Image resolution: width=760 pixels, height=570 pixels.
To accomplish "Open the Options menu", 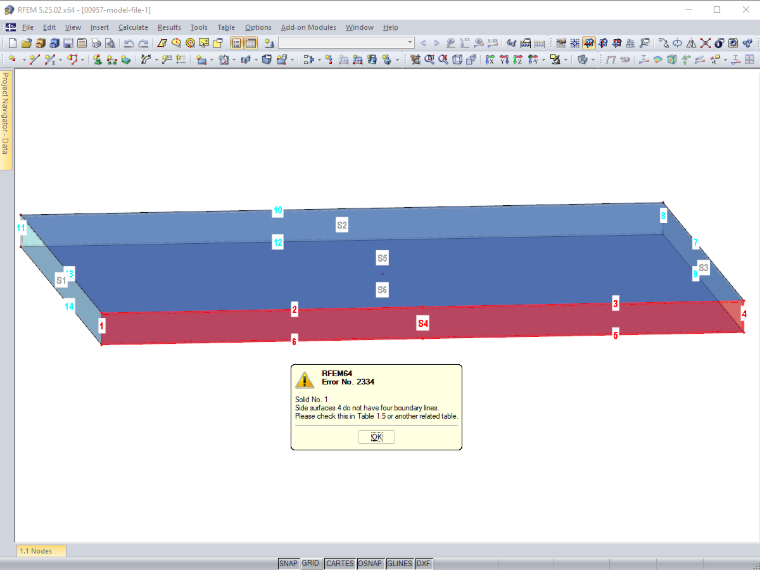I will point(258,28).
